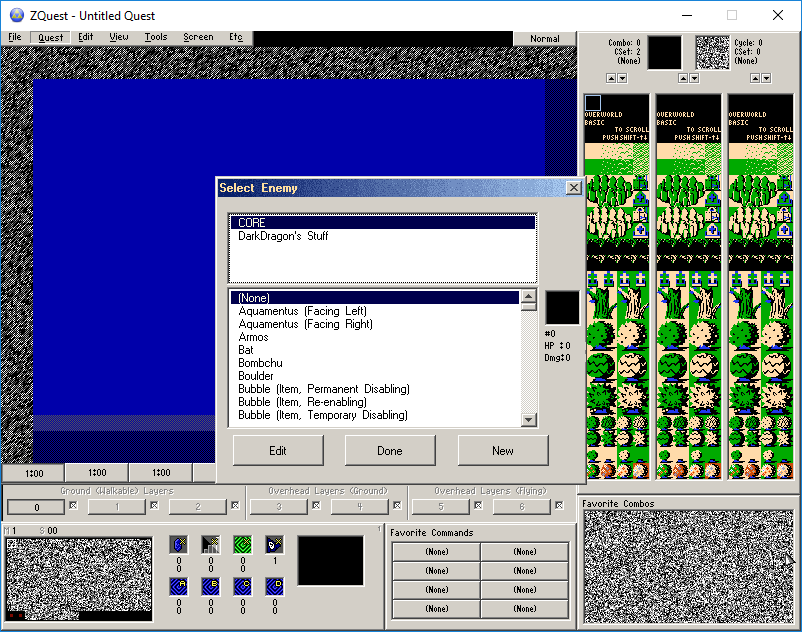802x632 pixels.
Task: Click the New enemy button
Action: coord(503,450)
